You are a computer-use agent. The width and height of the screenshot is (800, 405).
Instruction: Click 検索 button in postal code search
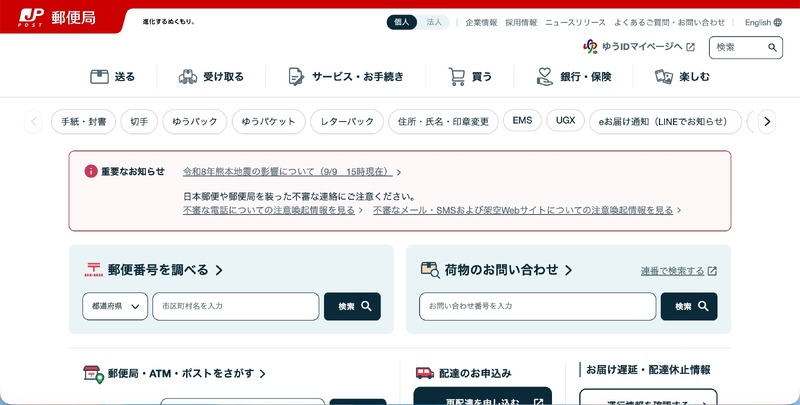[x=353, y=307]
